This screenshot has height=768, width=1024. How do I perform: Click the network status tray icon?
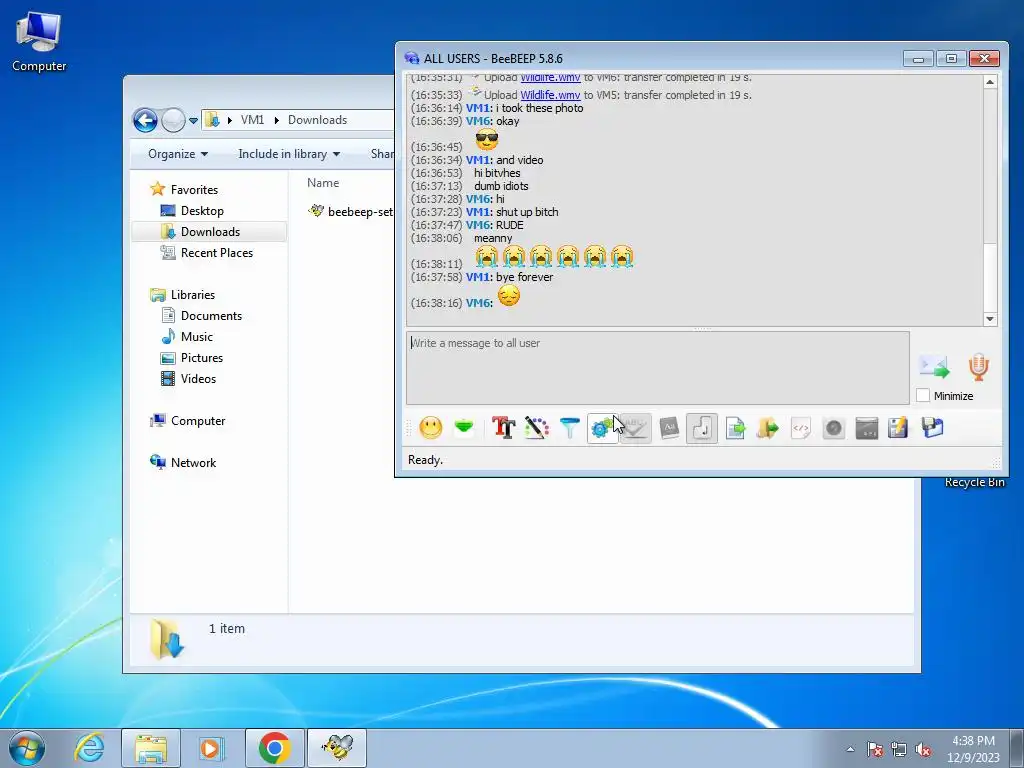899,749
